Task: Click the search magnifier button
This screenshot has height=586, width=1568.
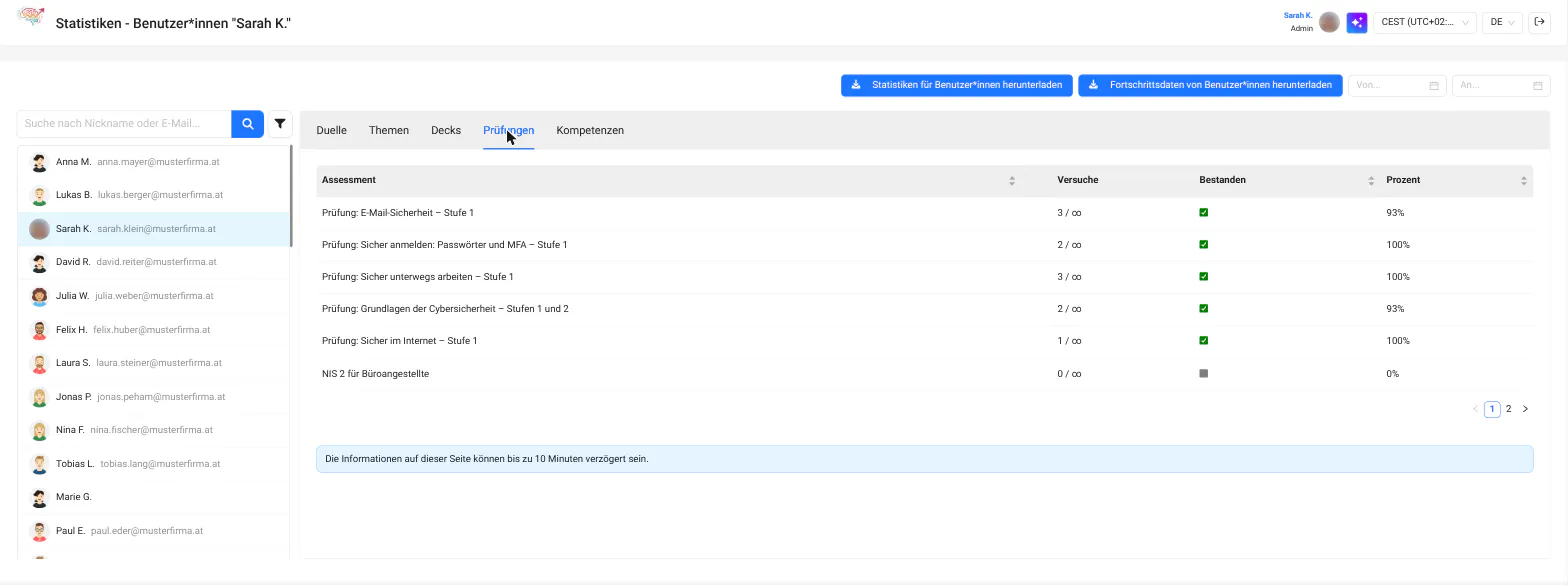Action: (x=247, y=124)
